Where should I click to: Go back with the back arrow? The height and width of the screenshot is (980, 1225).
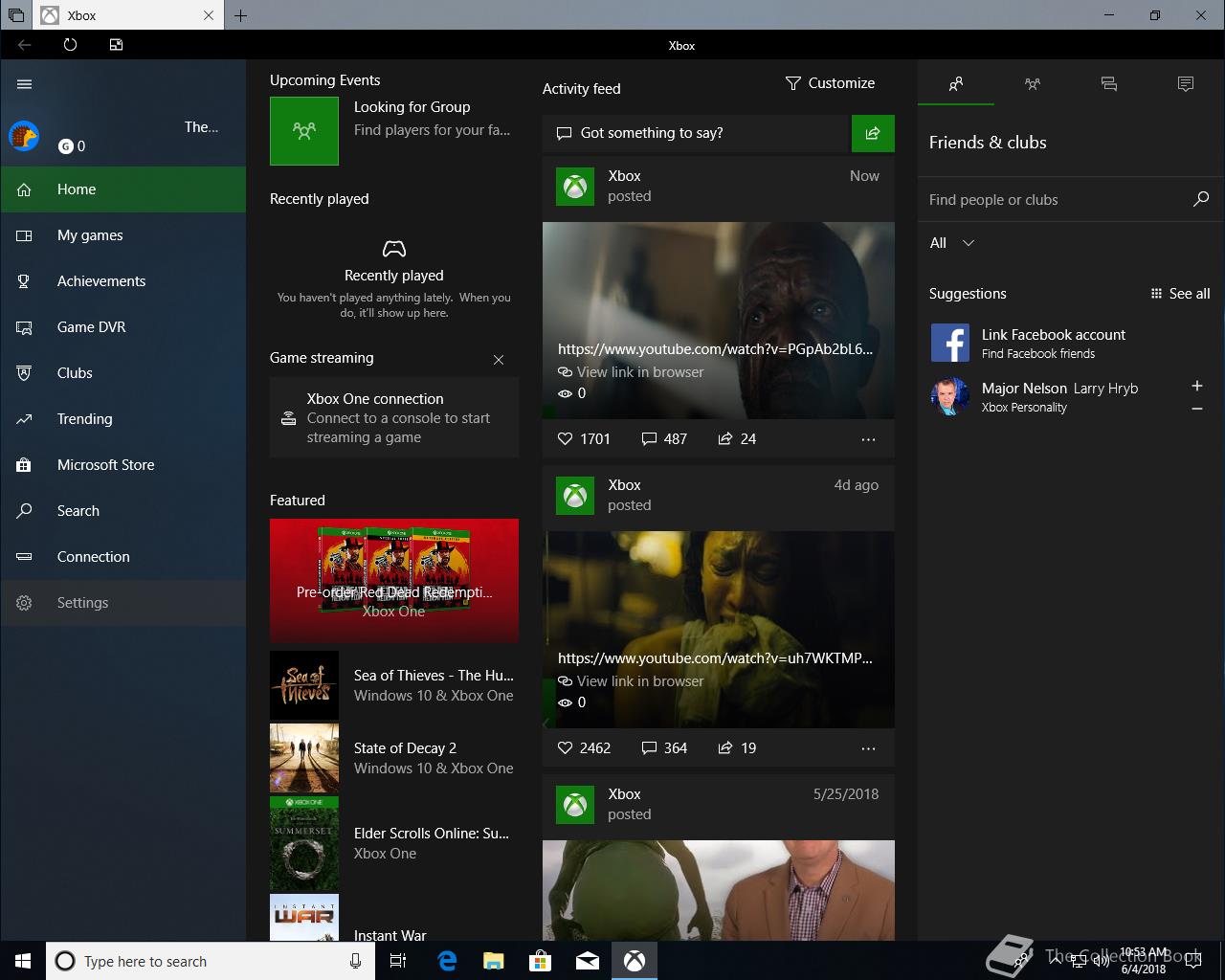coord(25,45)
